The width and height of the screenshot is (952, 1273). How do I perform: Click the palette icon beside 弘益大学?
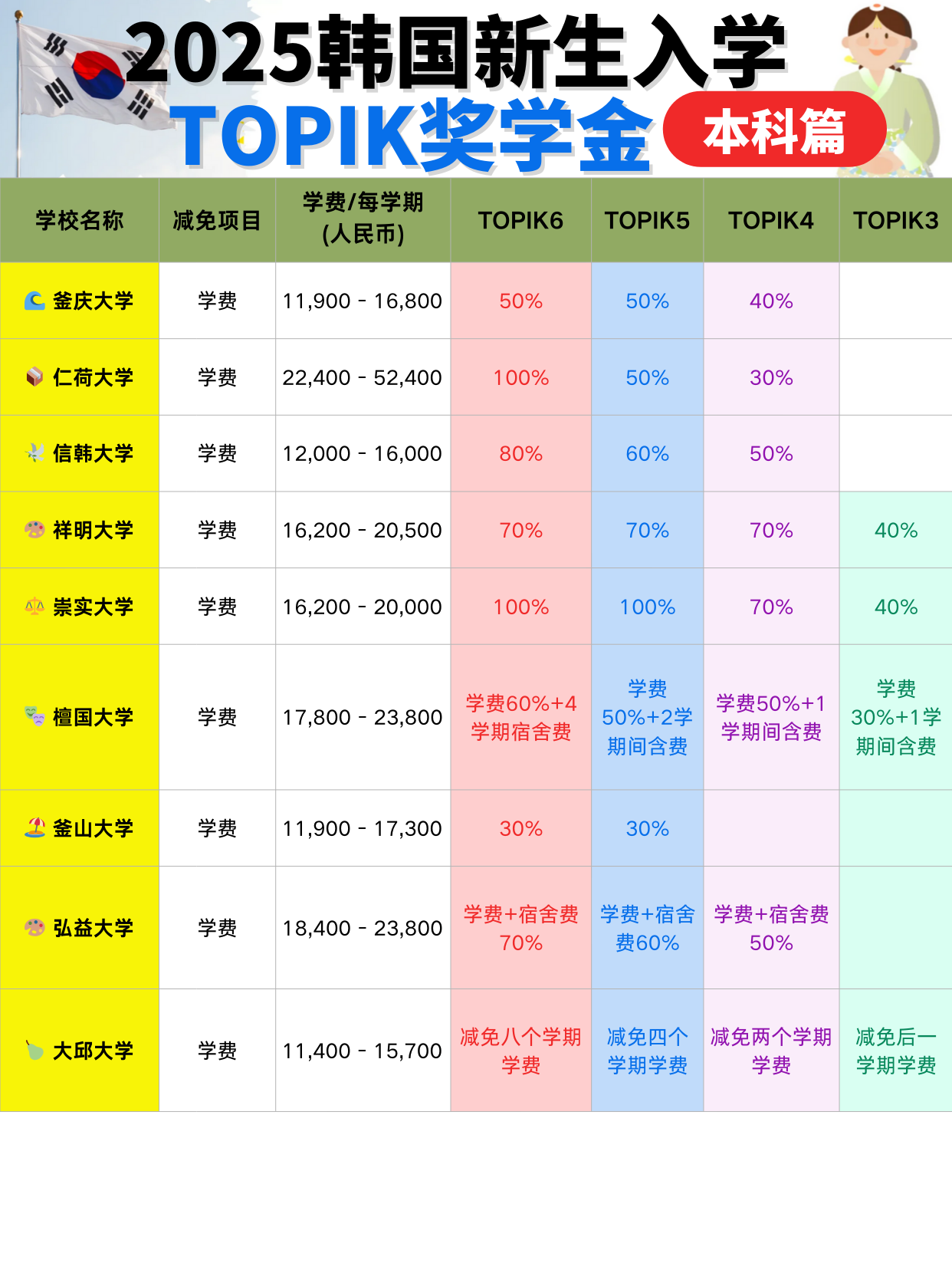point(34,928)
